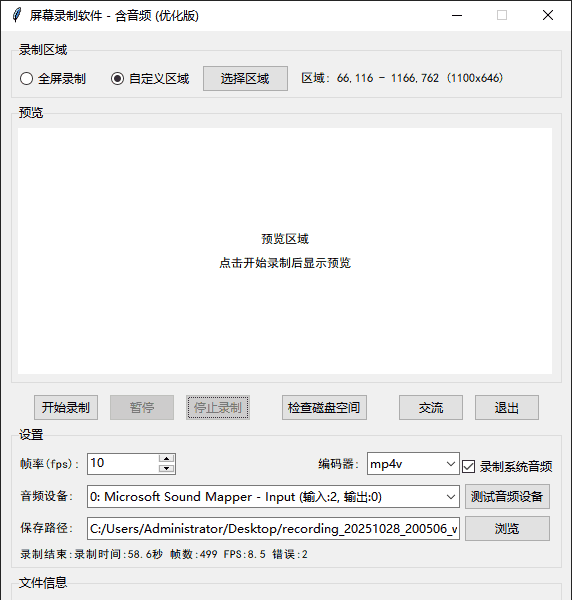Click the white preview area canvas
The width and height of the screenshot is (572, 600).
(x=285, y=251)
